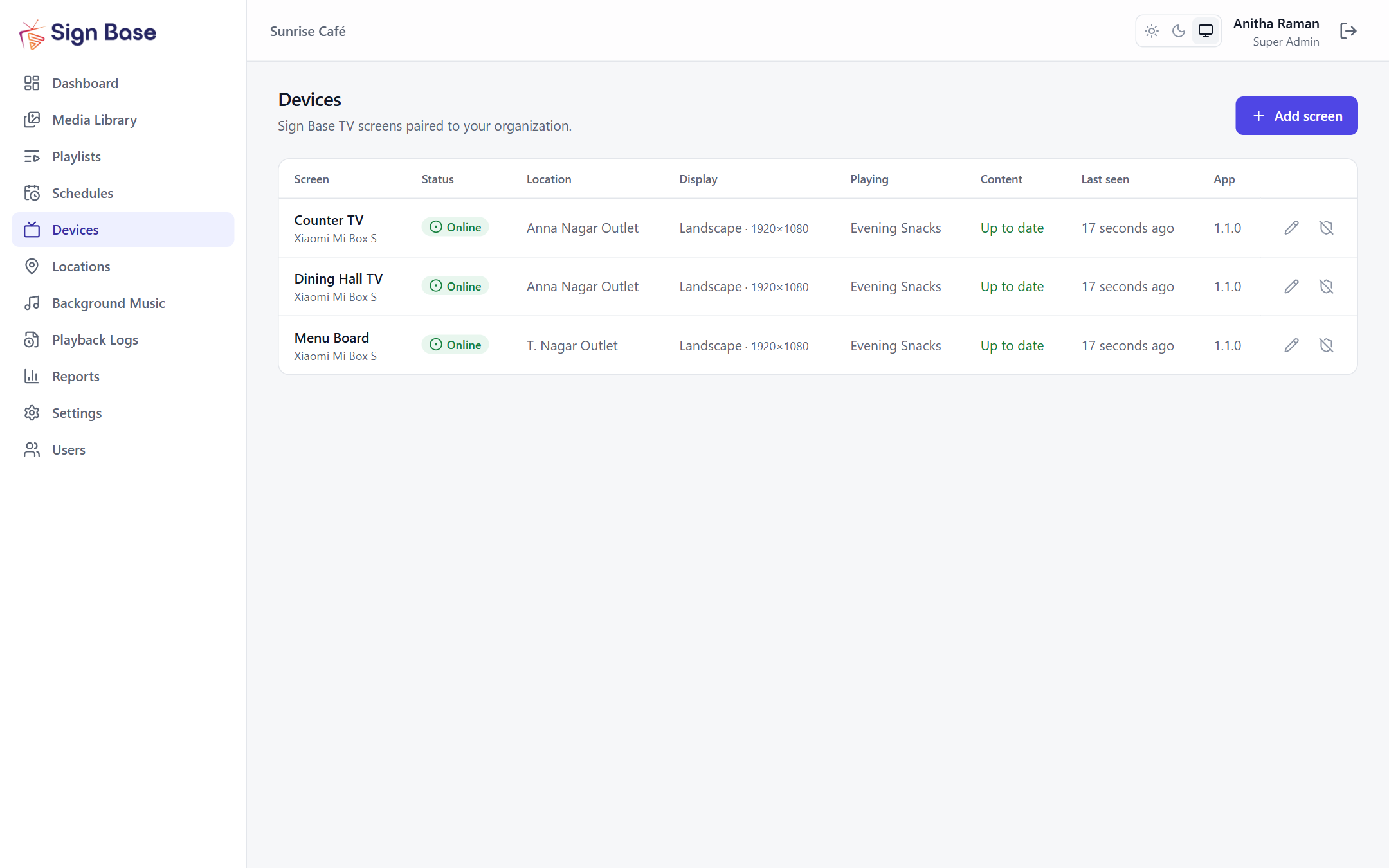The width and height of the screenshot is (1389, 868).
Task: Click the Screen column header
Action: [x=311, y=179]
